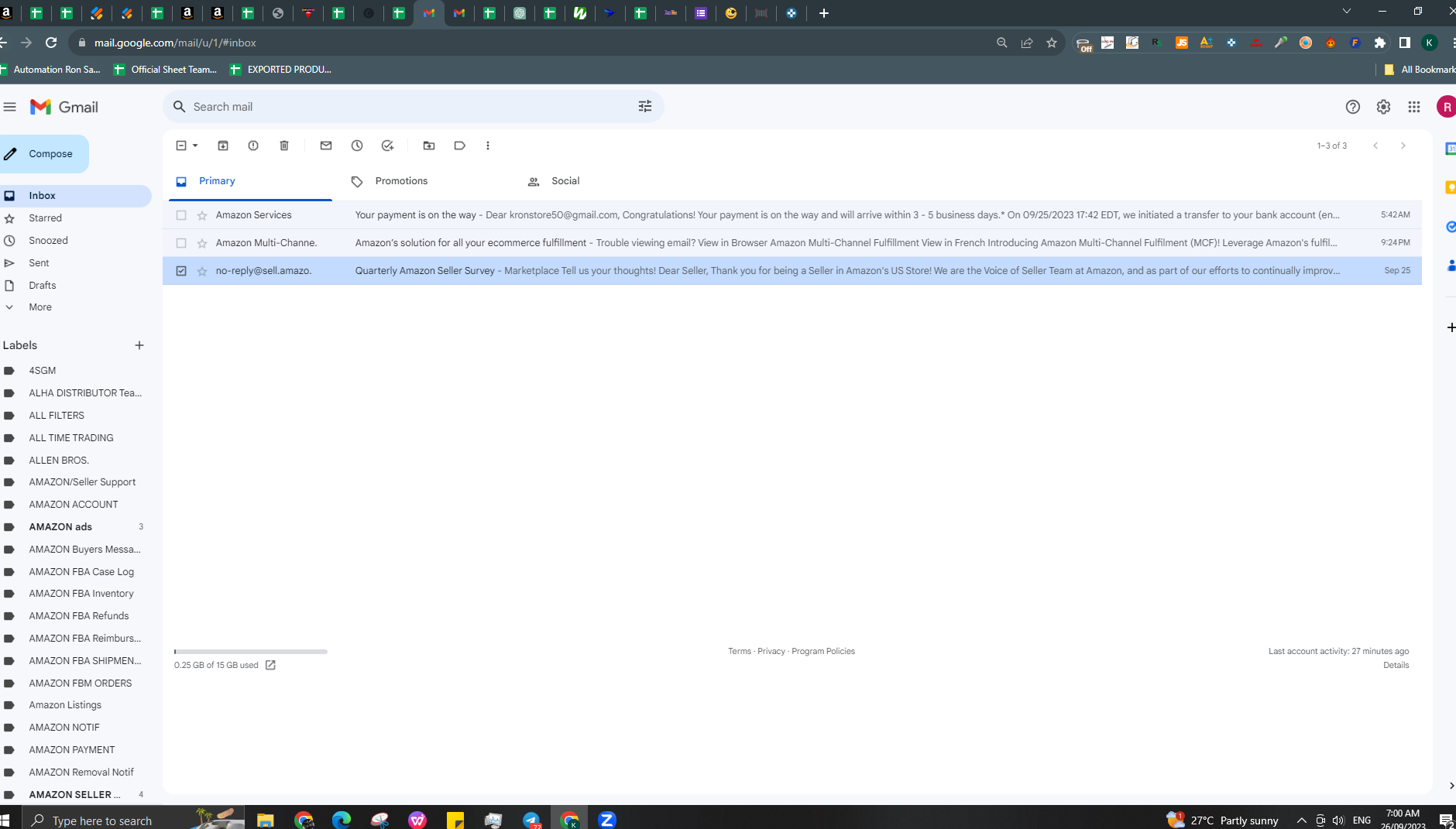Viewport: 1456px width, 829px height.
Task: Star the Amazon Multi-Channel email
Action: coord(202,243)
